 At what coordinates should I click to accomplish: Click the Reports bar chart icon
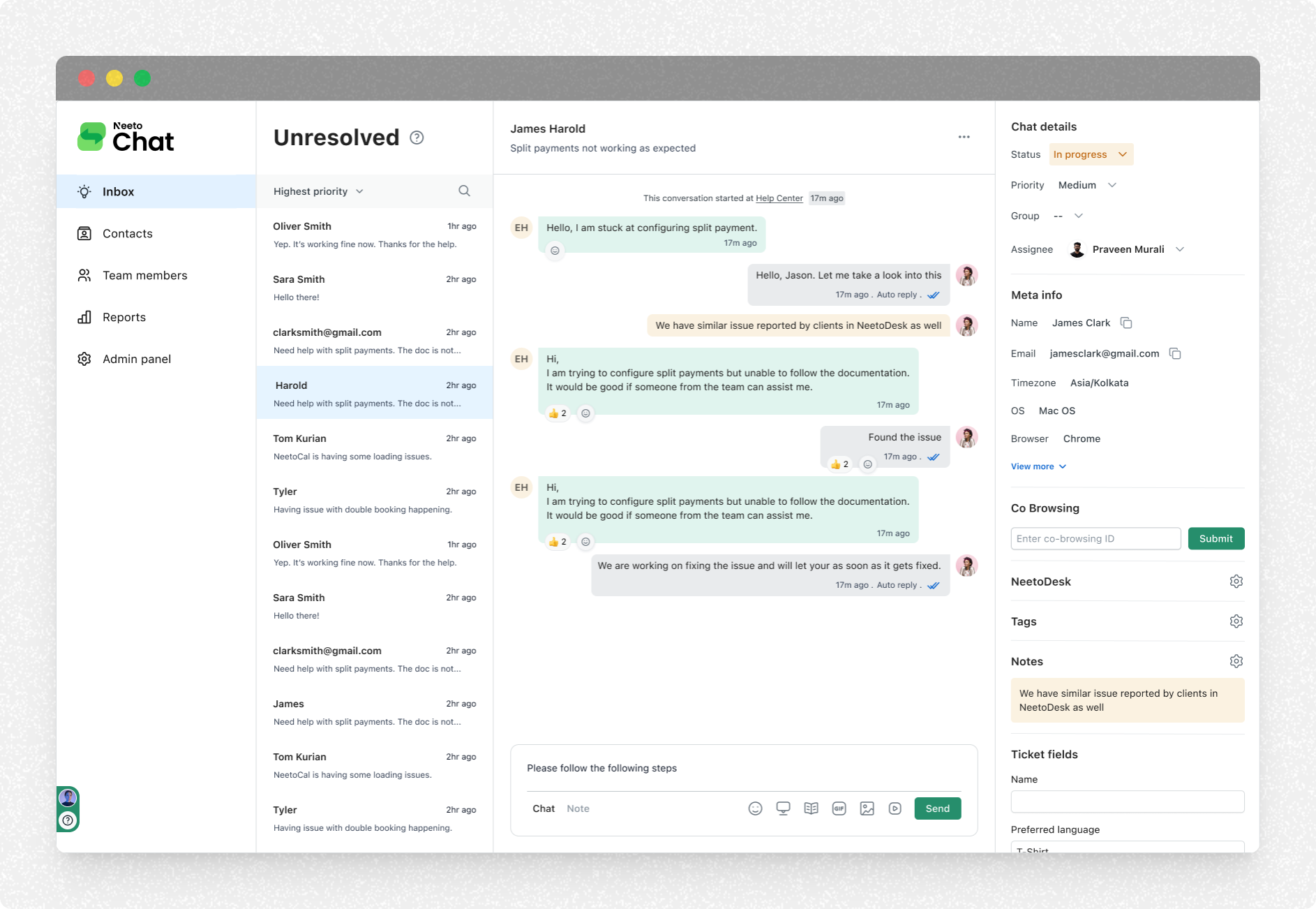point(84,317)
